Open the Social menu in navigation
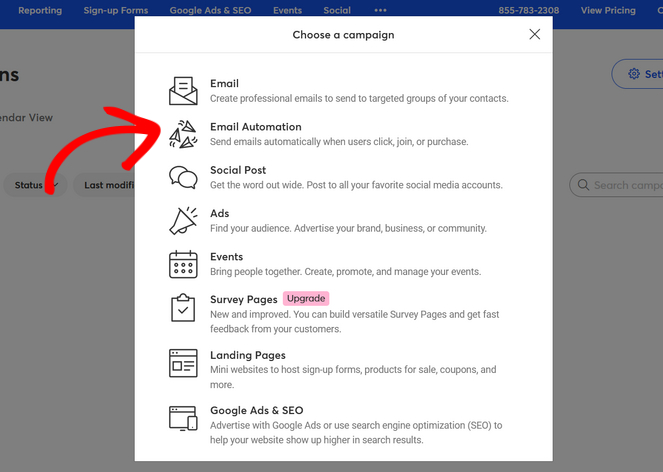The image size is (663, 472). coord(337,11)
